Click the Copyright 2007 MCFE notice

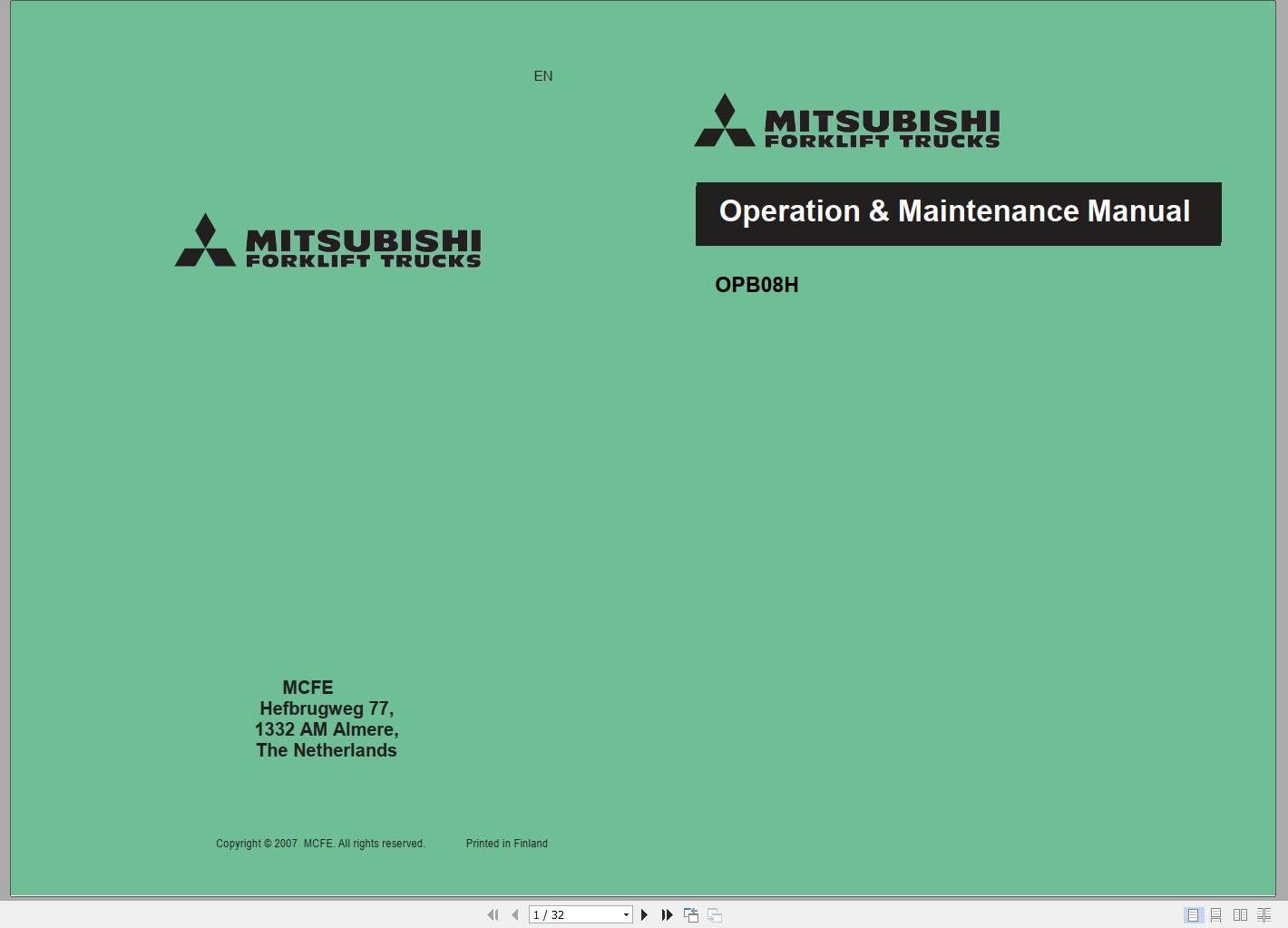320,844
